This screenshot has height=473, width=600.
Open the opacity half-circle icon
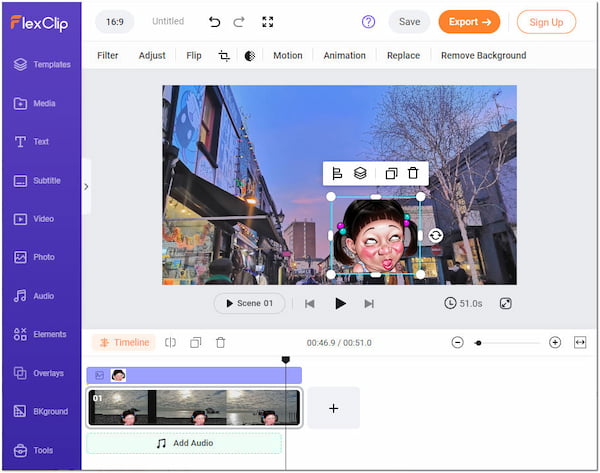(249, 56)
